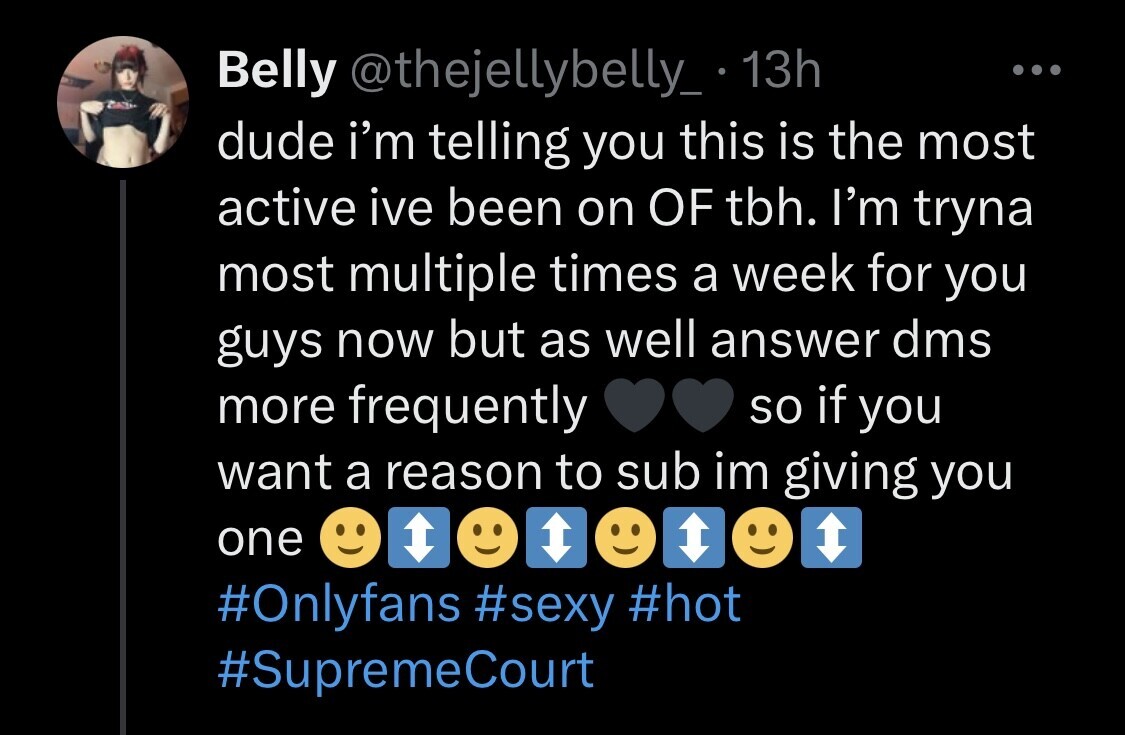Click the second smiley face emoji
The width and height of the screenshot is (1125, 735).
[486, 539]
